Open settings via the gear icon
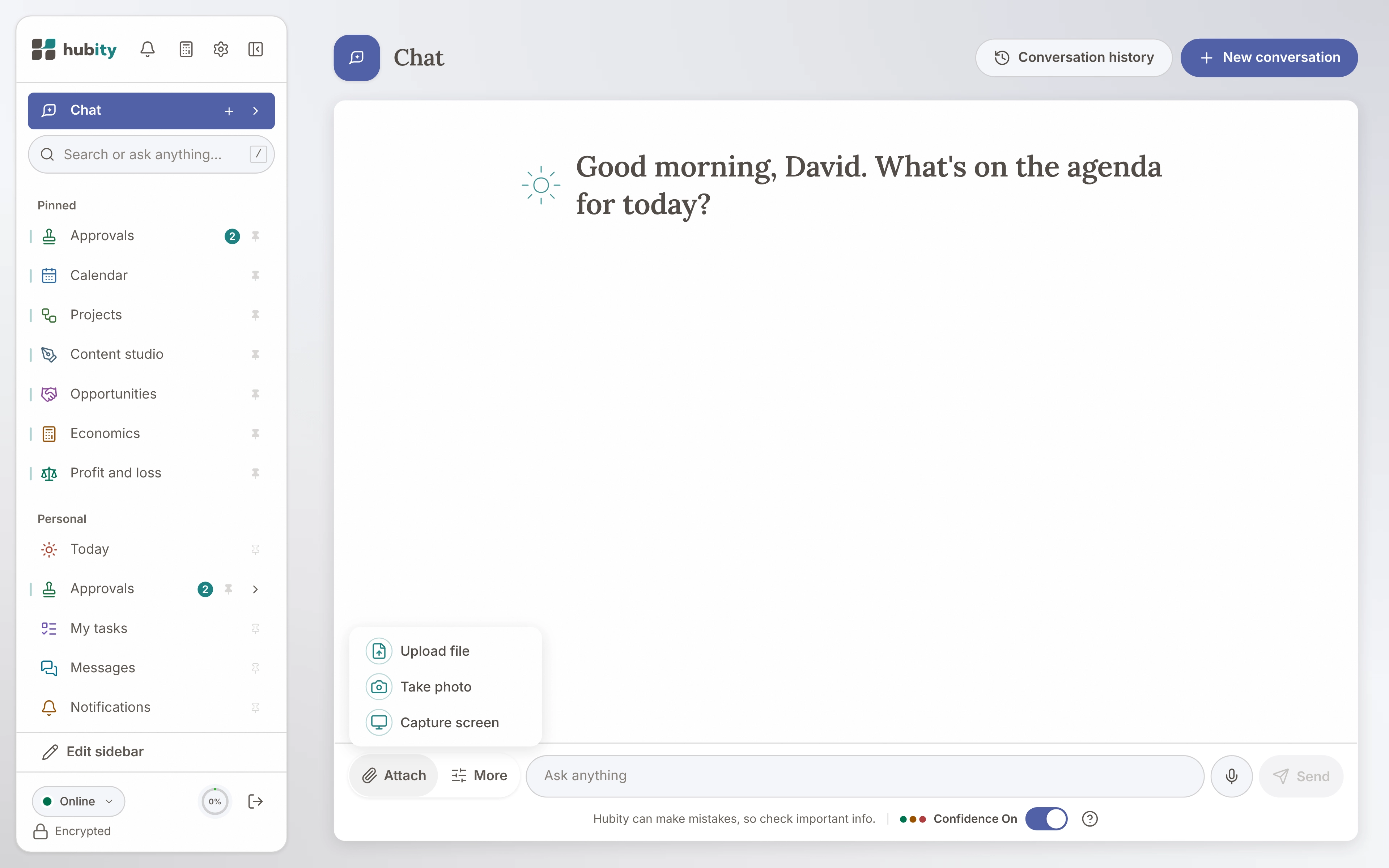 [x=221, y=50]
